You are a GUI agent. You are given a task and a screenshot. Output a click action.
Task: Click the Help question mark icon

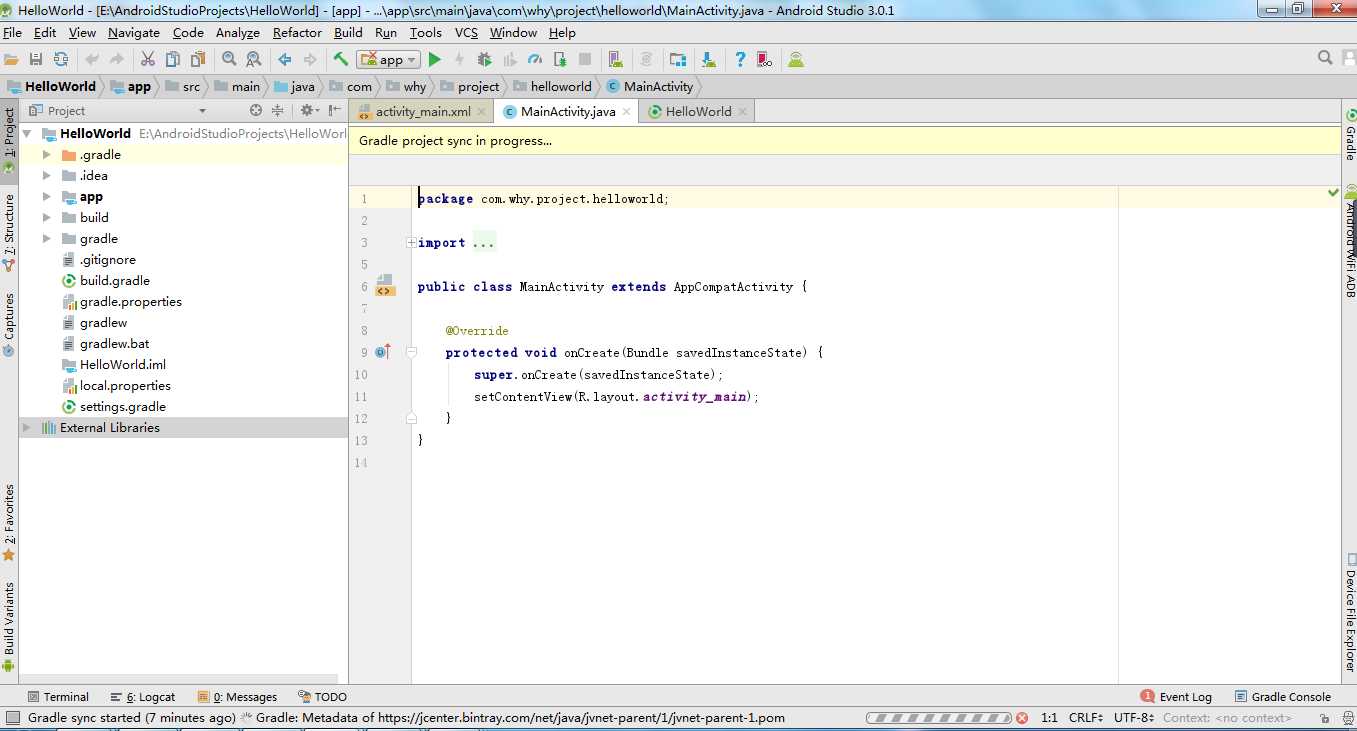(740, 60)
